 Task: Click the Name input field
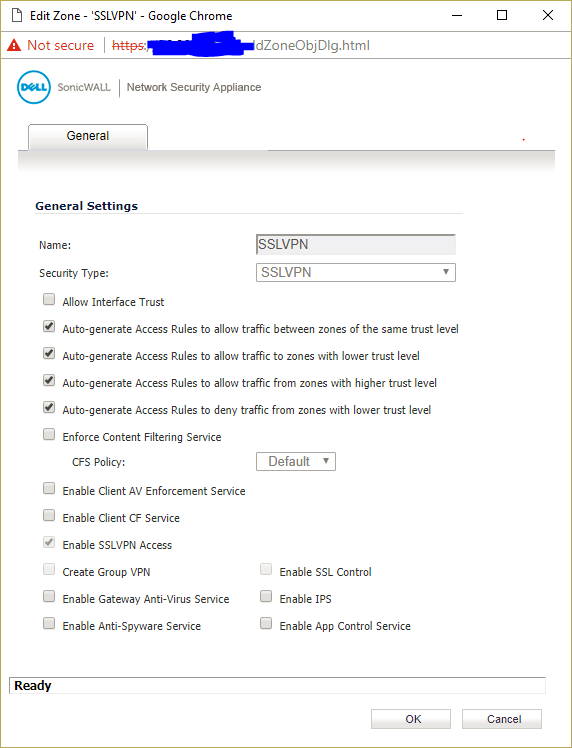356,244
